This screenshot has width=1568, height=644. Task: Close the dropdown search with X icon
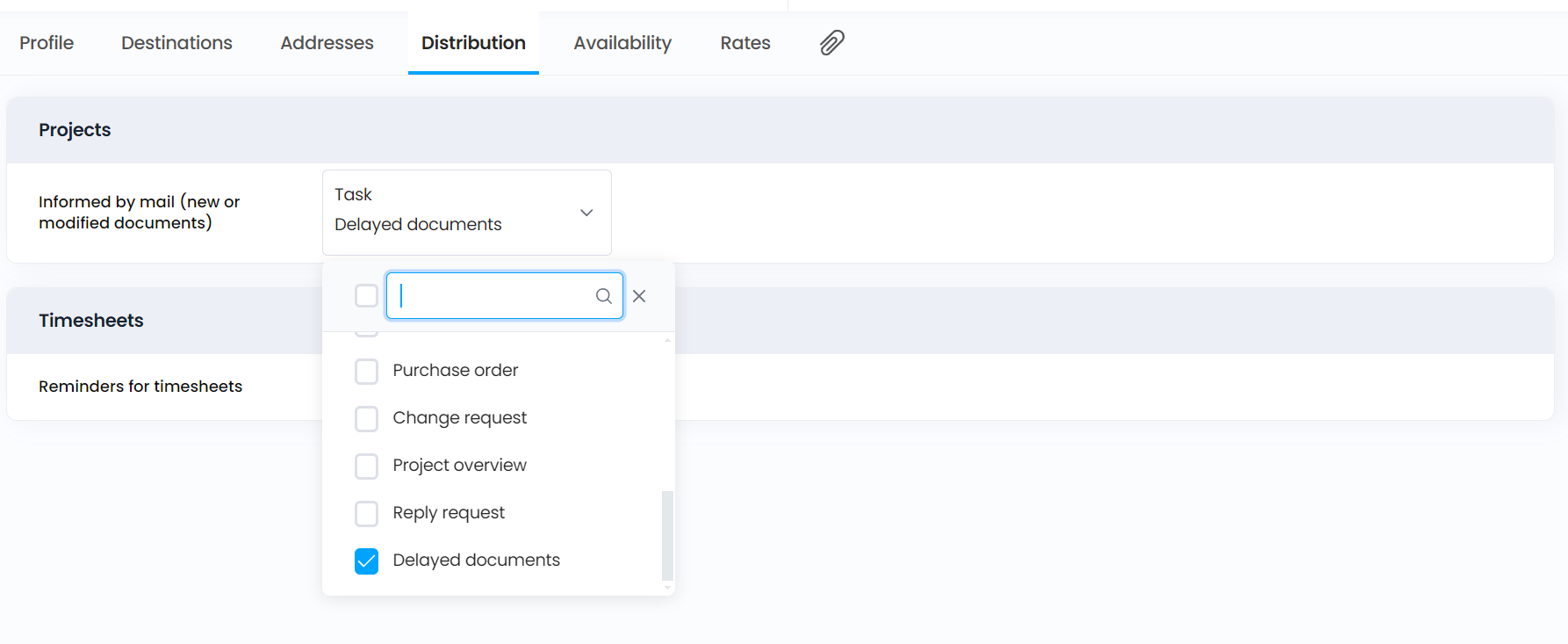point(639,296)
